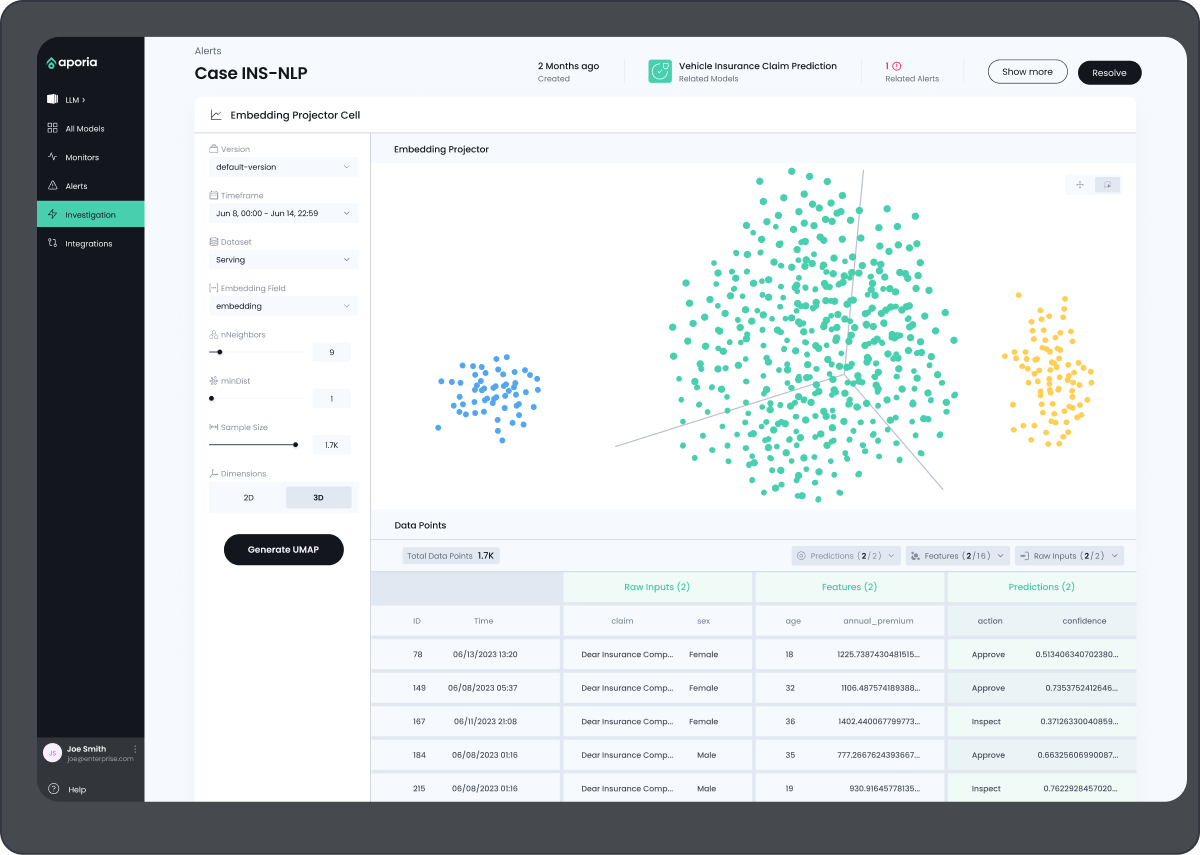Click the row with ID 215
The image size is (1201, 855).
753,788
